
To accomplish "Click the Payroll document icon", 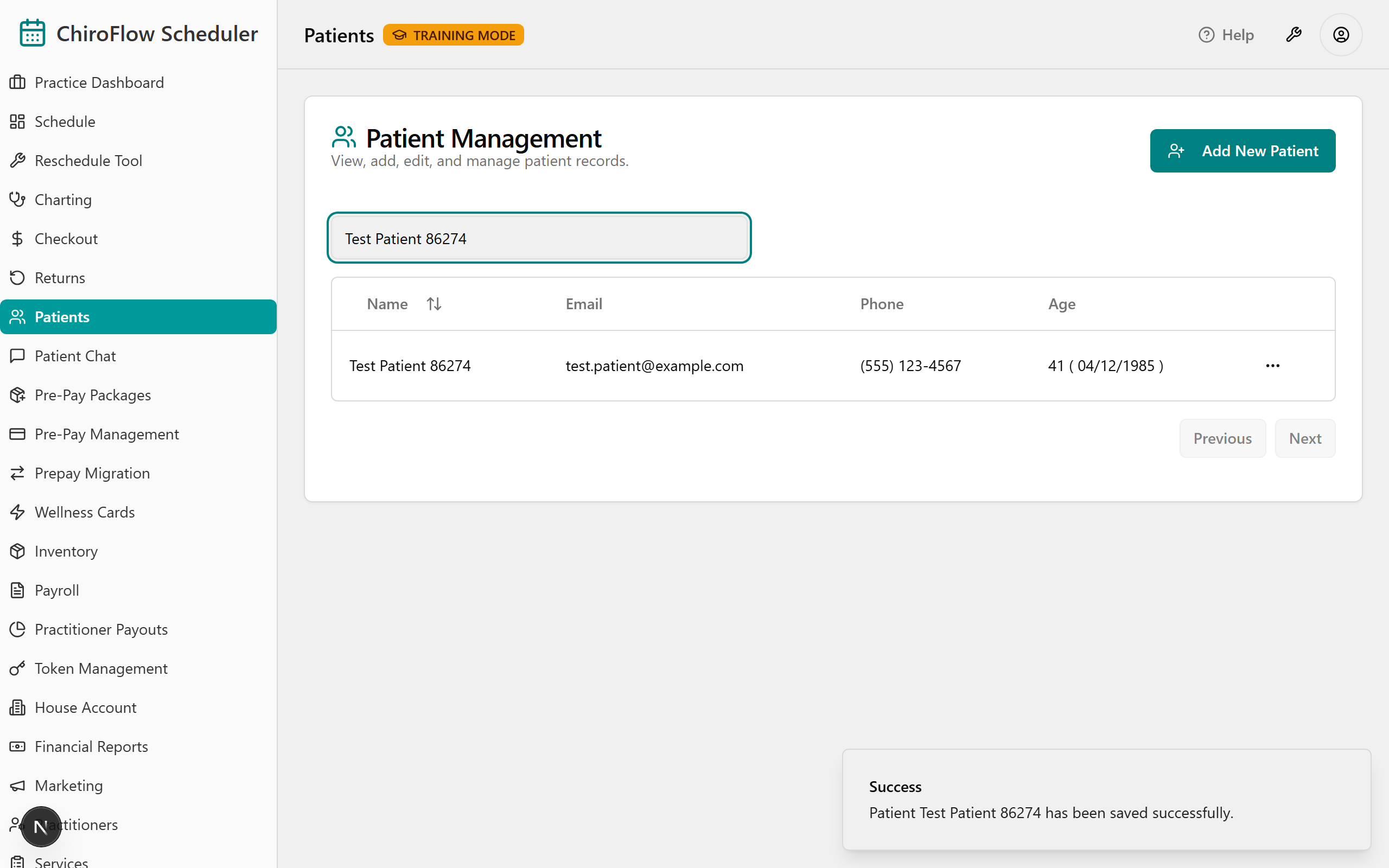I will pyautogui.click(x=17, y=590).
